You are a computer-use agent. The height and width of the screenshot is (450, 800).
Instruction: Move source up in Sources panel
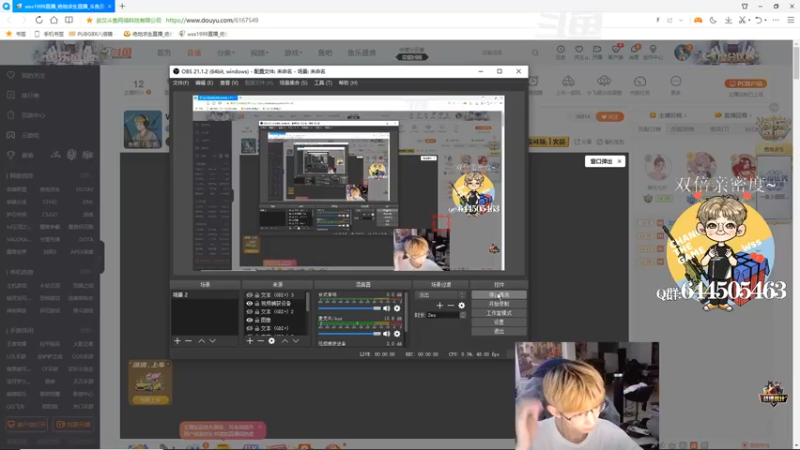tap(285, 340)
